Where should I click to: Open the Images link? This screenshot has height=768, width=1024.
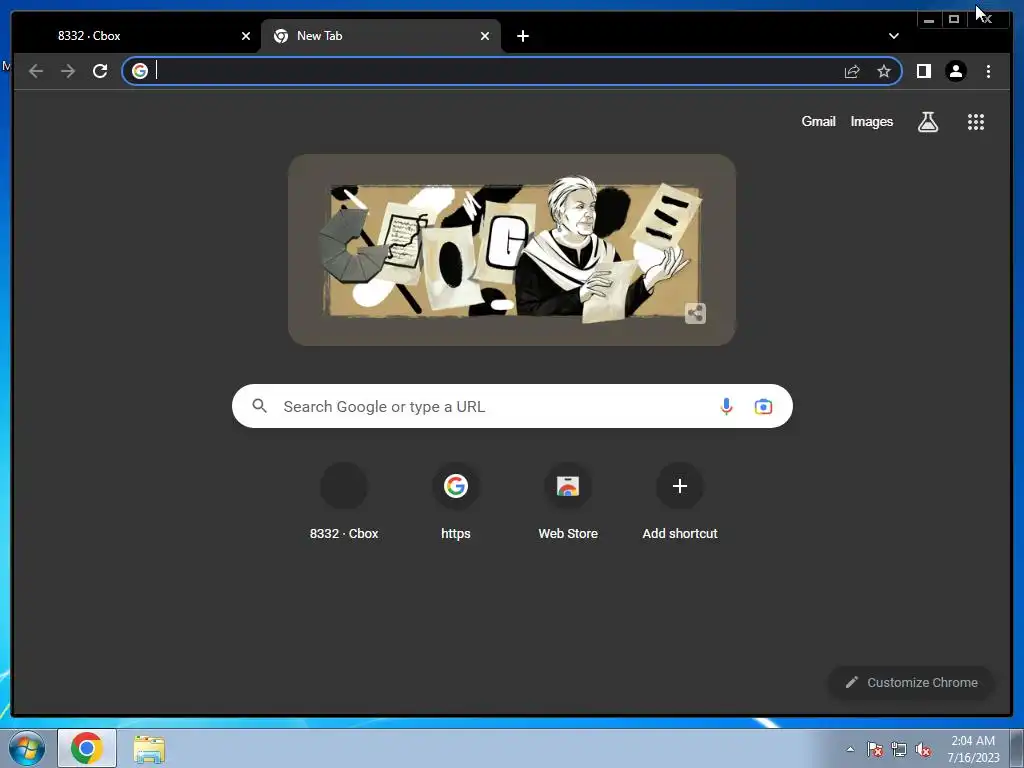click(871, 121)
